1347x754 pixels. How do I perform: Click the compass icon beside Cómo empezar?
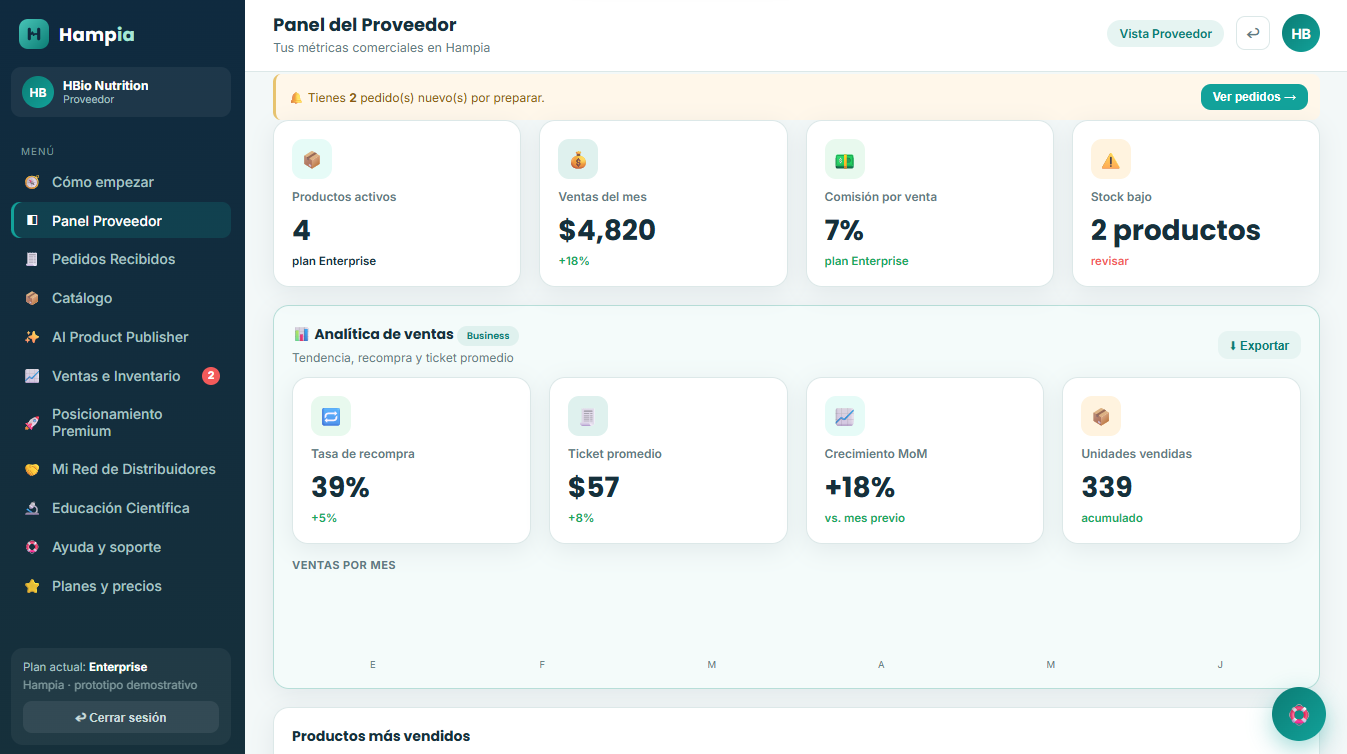click(x=32, y=182)
